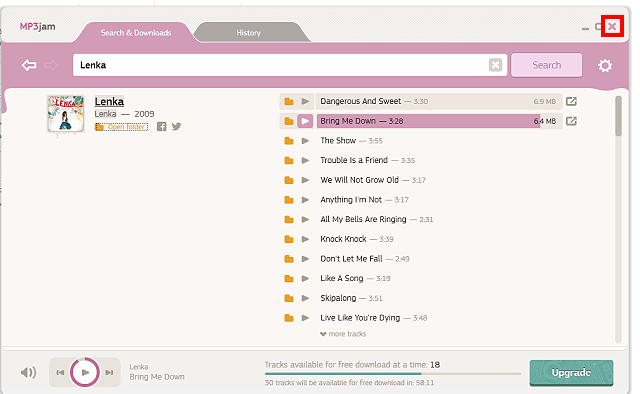Viewport: 640px width, 394px height.
Task: Skip to next track in player
Action: click(109, 372)
